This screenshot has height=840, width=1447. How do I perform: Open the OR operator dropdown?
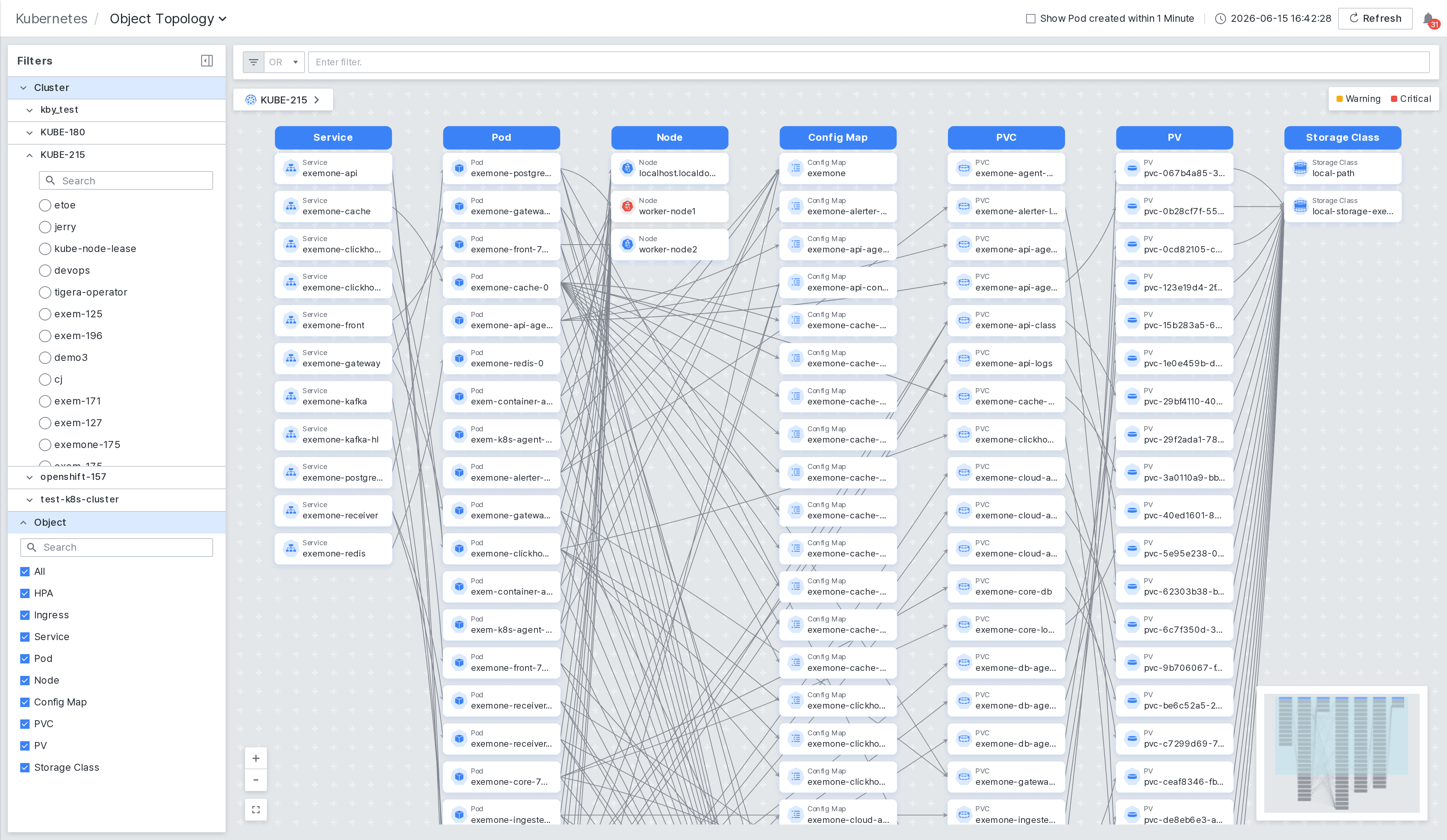pyautogui.click(x=284, y=62)
